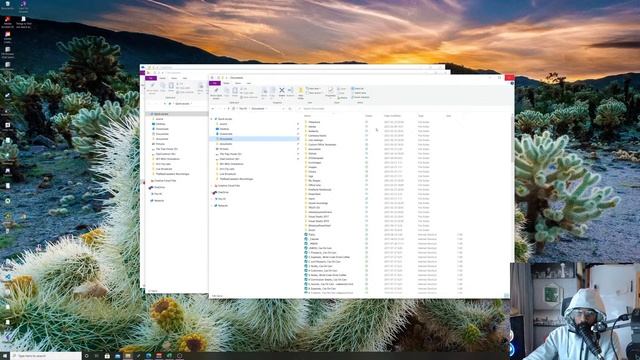
Task: Open the File tab in the Documents window
Action: [215, 83]
